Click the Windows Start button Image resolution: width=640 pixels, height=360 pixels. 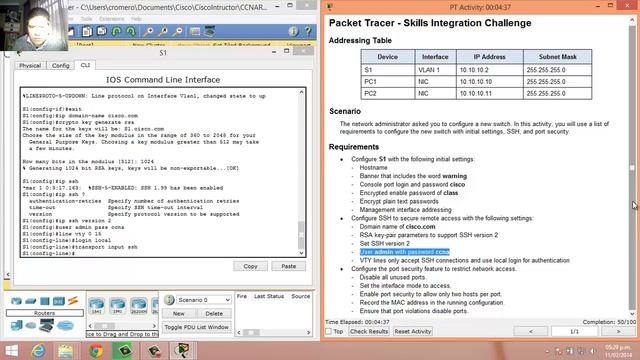click(11, 351)
